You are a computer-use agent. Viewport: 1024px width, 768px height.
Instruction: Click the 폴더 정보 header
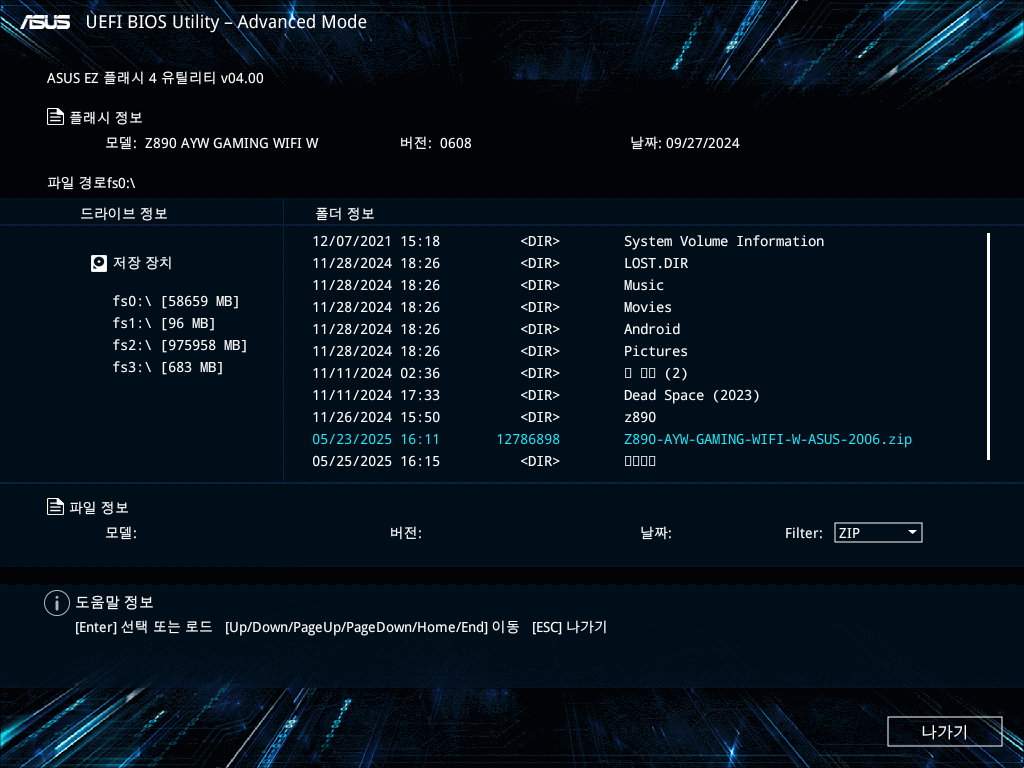click(344, 214)
